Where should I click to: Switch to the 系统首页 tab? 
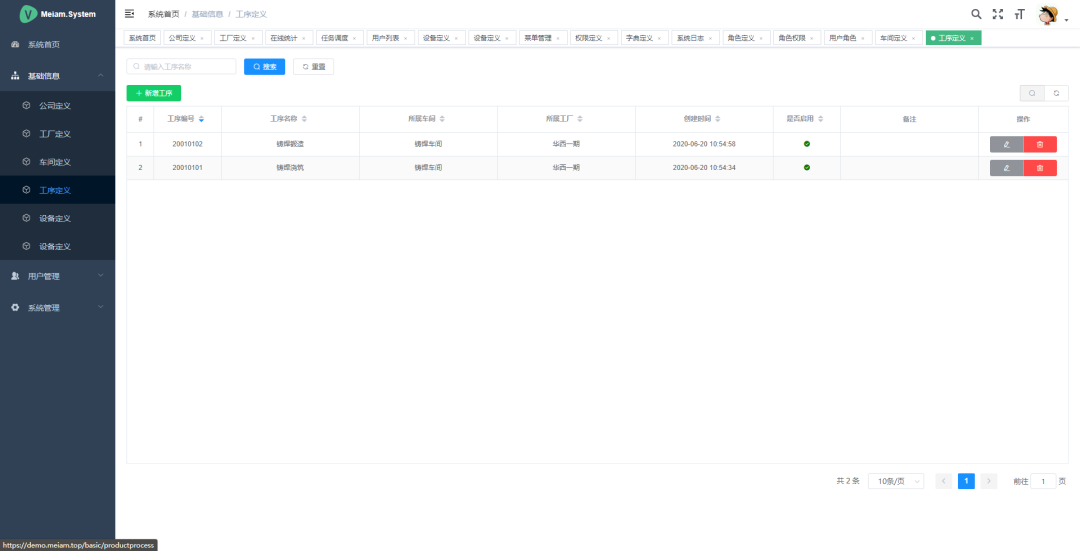click(x=143, y=38)
